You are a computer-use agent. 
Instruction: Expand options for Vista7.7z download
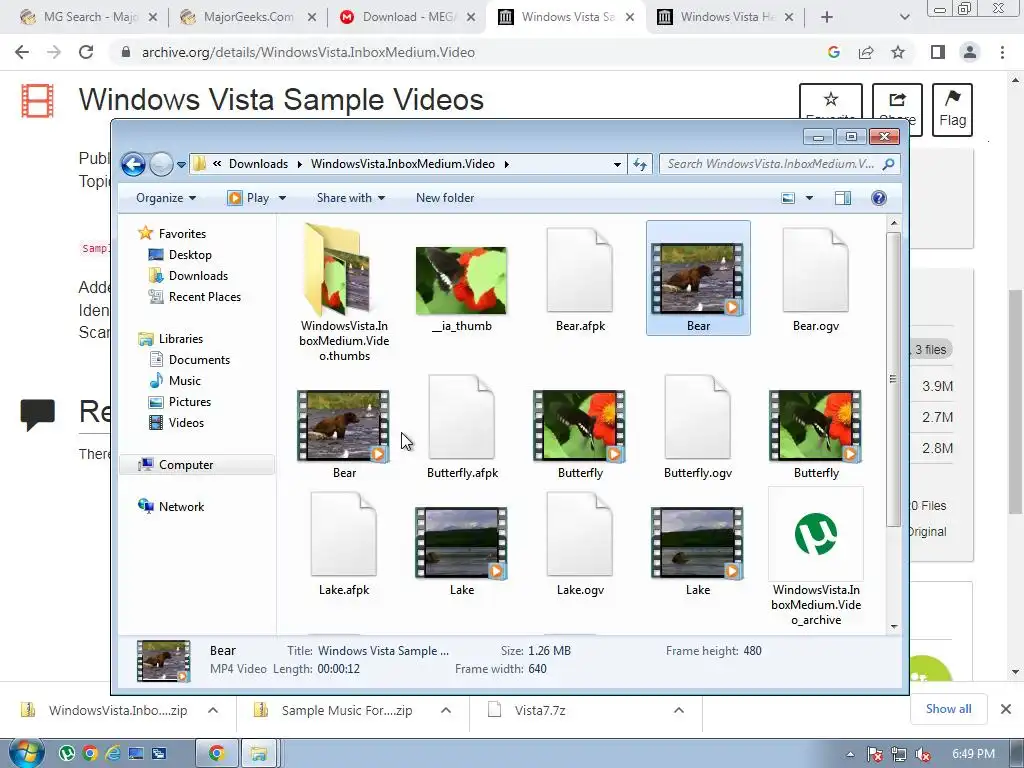tap(679, 710)
